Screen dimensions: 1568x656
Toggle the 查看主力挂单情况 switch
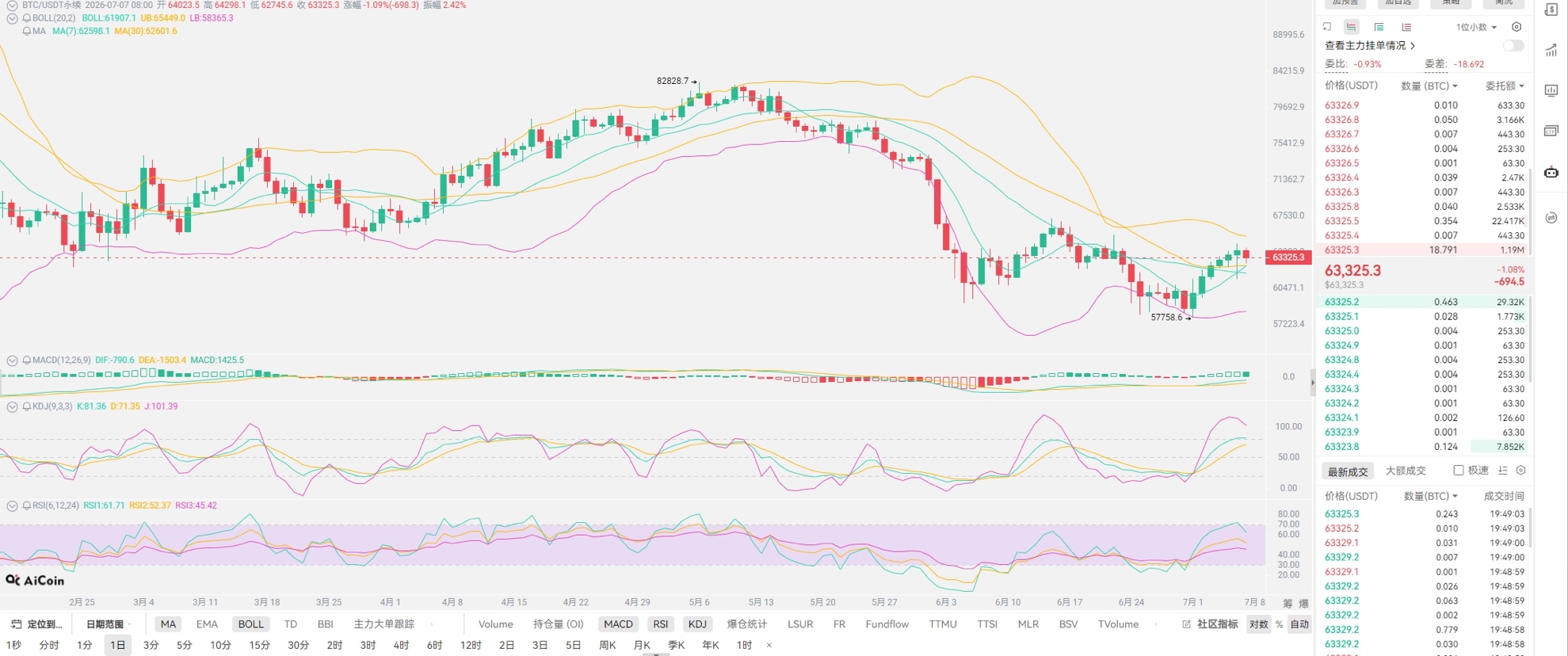pos(1513,46)
